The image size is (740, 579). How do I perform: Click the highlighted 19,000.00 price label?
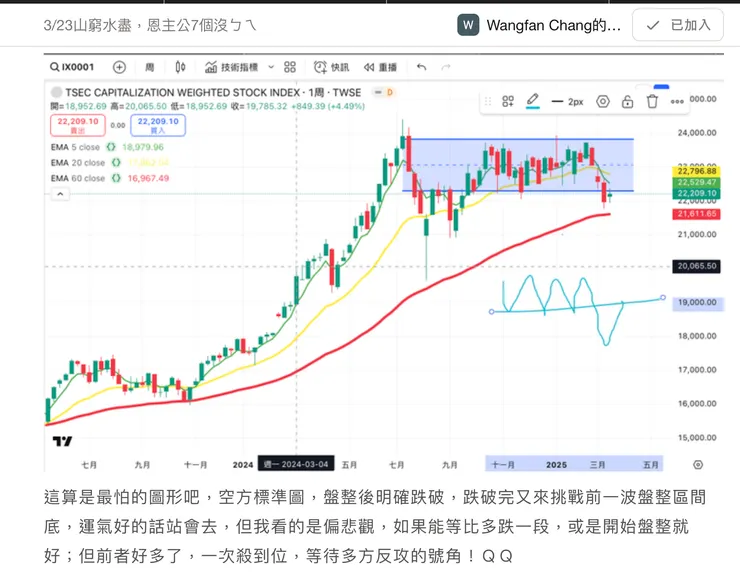(x=697, y=302)
